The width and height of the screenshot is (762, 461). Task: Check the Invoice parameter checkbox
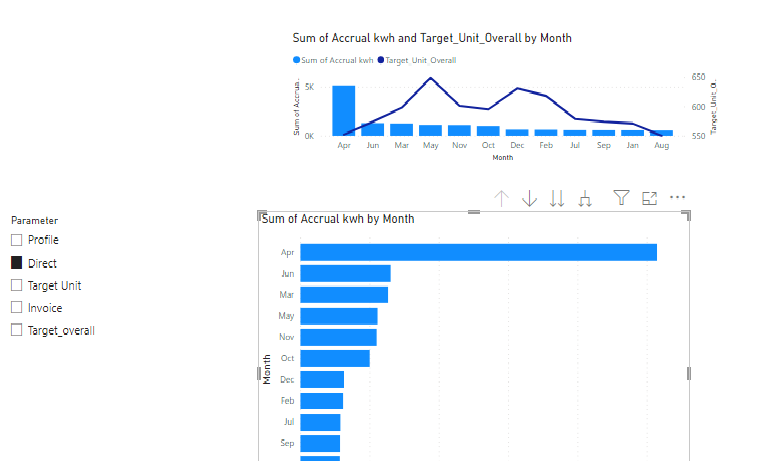click(17, 307)
